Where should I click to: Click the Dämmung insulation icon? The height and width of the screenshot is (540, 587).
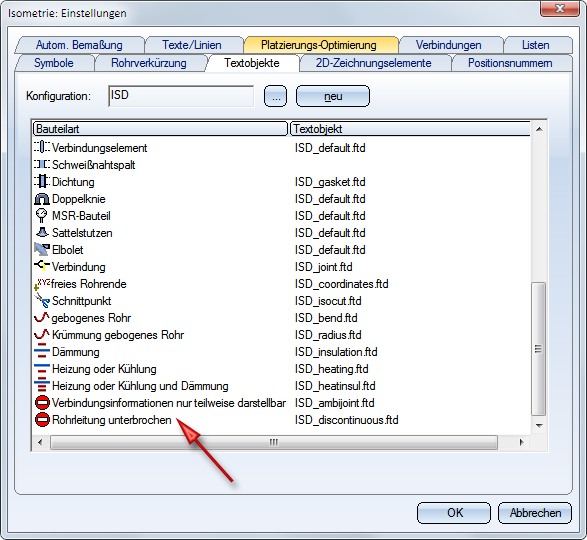(x=42, y=351)
